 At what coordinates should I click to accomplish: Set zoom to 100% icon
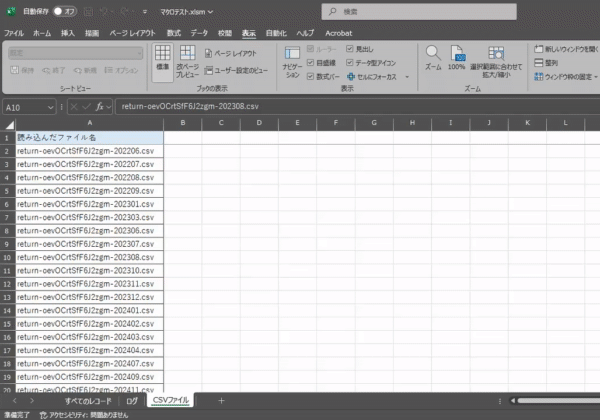[x=456, y=52]
